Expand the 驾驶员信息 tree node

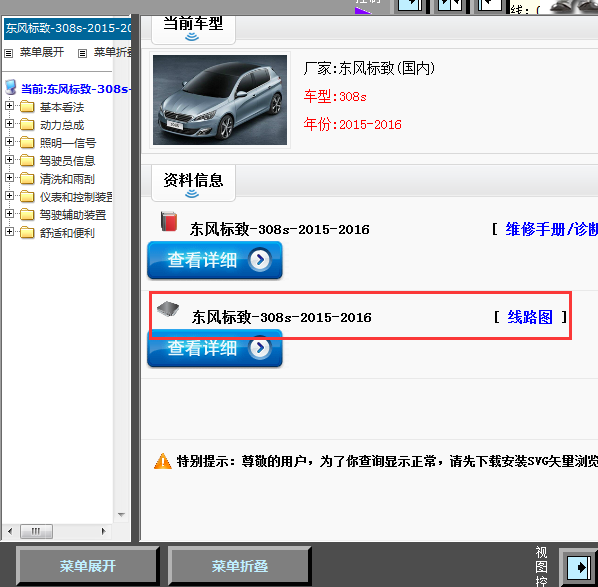click(x=10, y=159)
